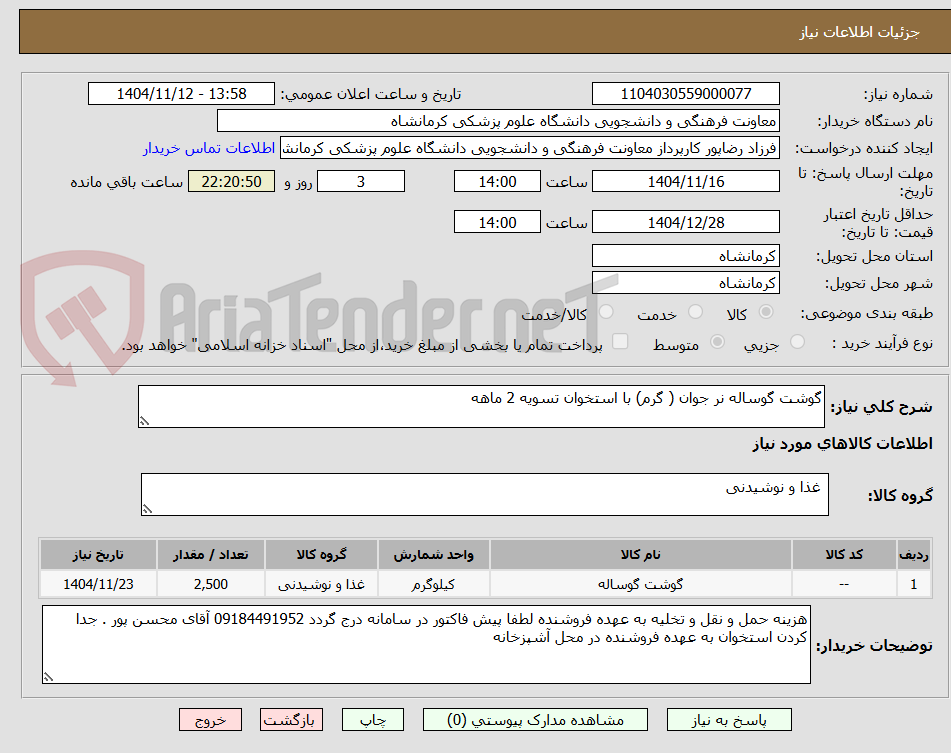Click the 'ساعت باقی مانده' label
951x753 pixels.
(126, 182)
